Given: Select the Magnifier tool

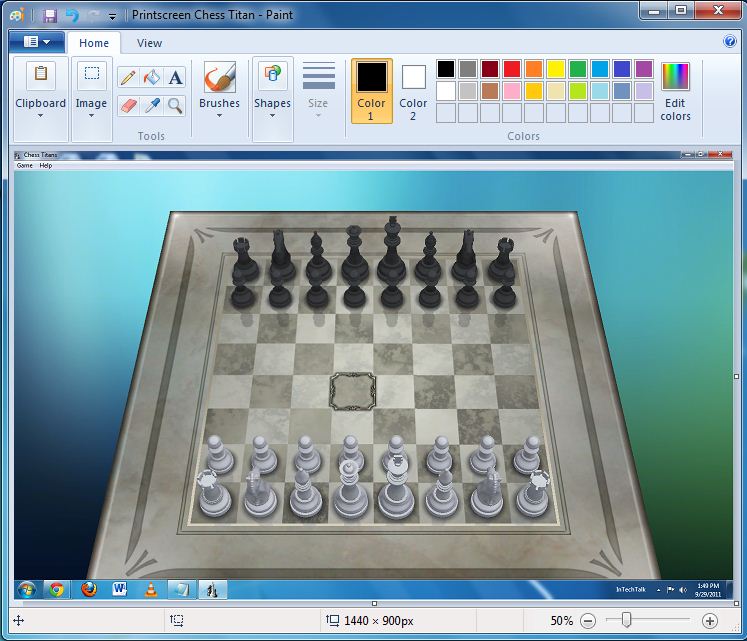Looking at the screenshot, I should point(175,105).
